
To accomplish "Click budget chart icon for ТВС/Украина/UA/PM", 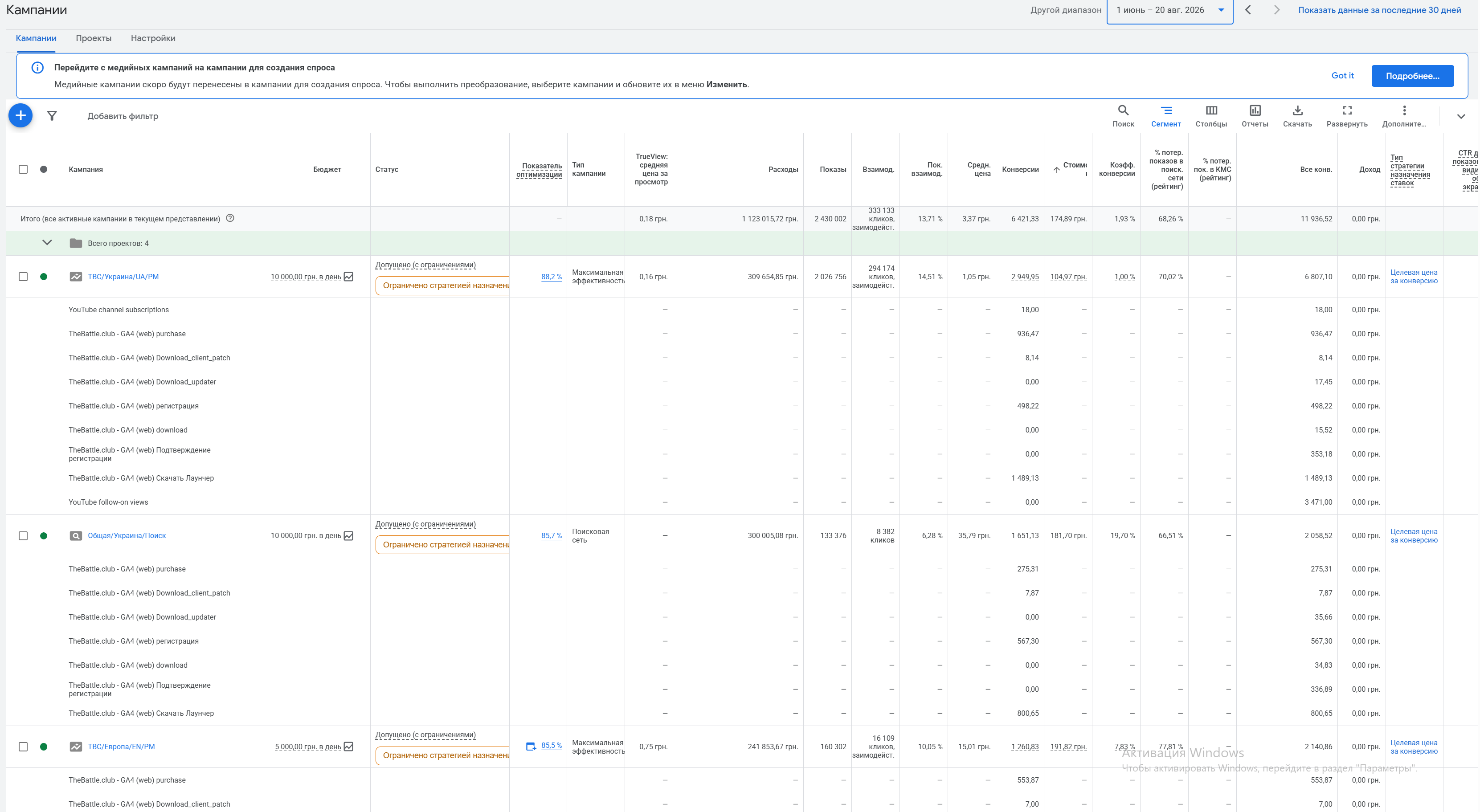I will tap(348, 277).
